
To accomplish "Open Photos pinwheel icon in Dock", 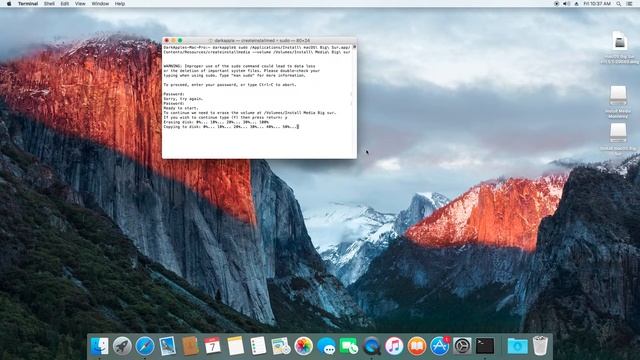I will coord(303,346).
